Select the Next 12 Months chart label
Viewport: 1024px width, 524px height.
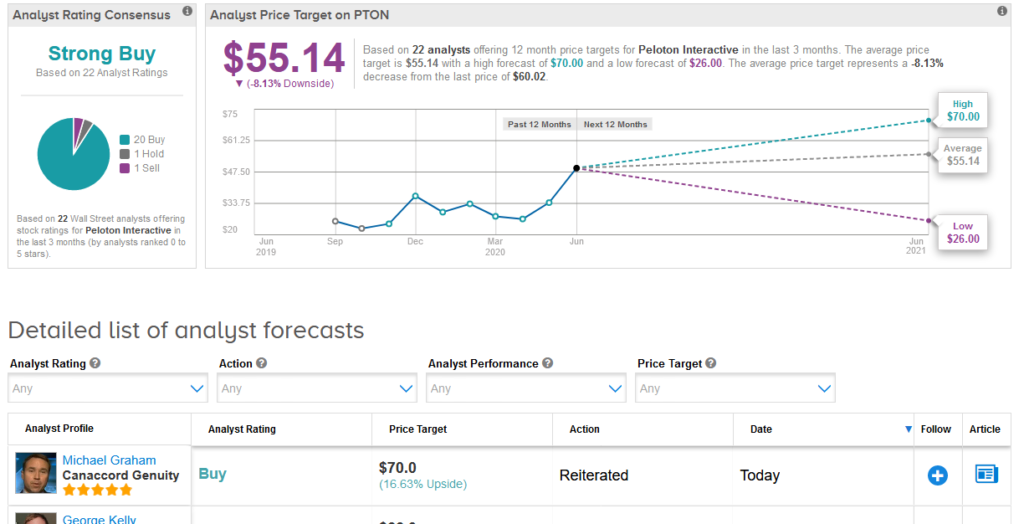coord(615,124)
